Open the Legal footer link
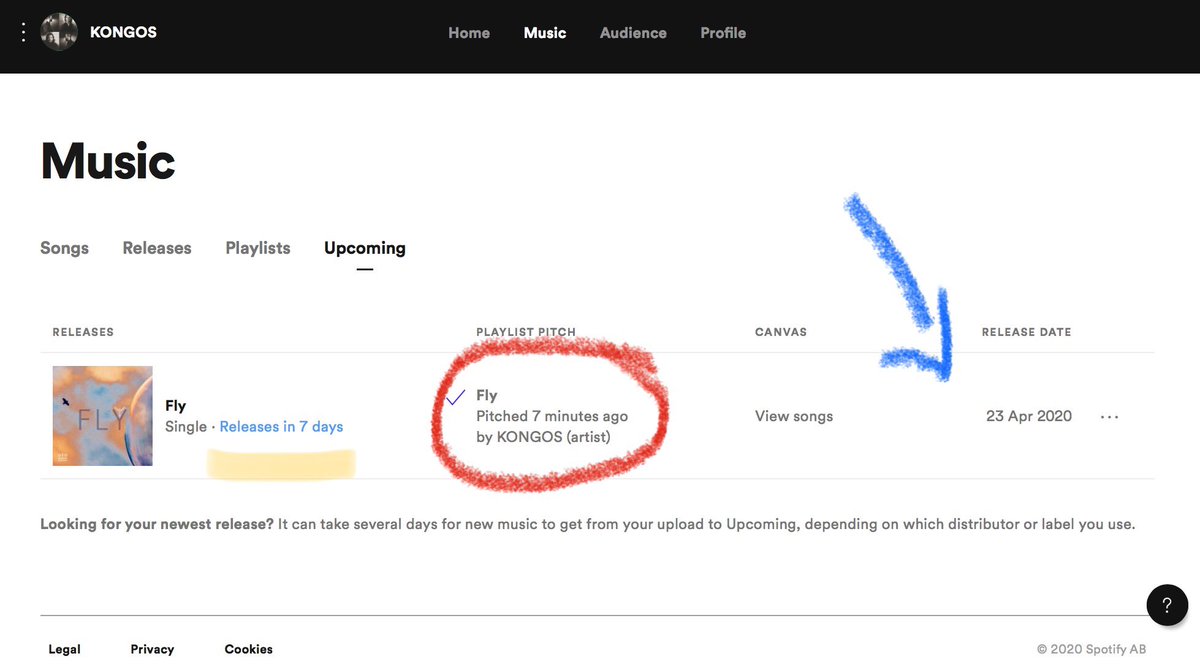 65,649
